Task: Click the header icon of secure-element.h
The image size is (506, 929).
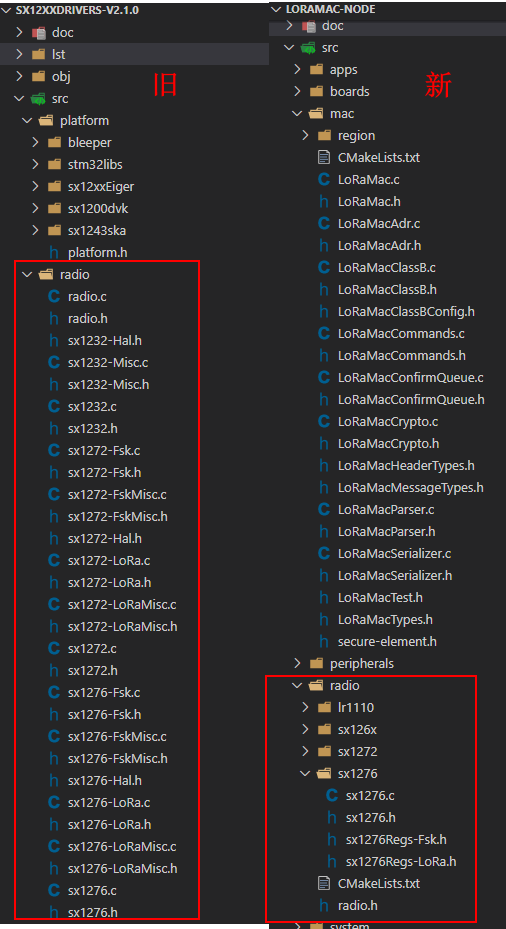Action: (x=324, y=641)
